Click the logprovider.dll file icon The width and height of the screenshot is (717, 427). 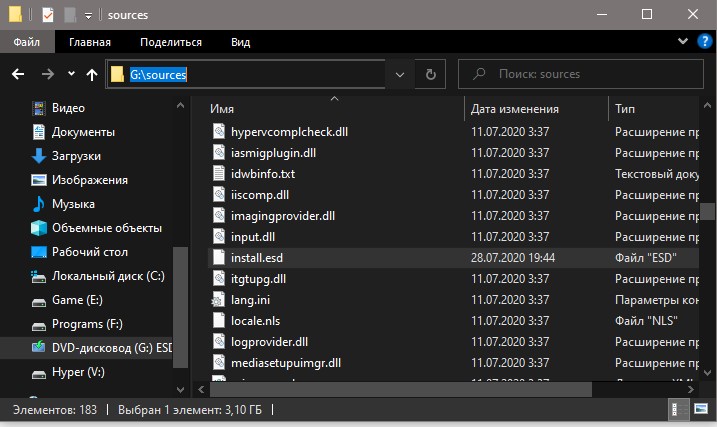219,342
